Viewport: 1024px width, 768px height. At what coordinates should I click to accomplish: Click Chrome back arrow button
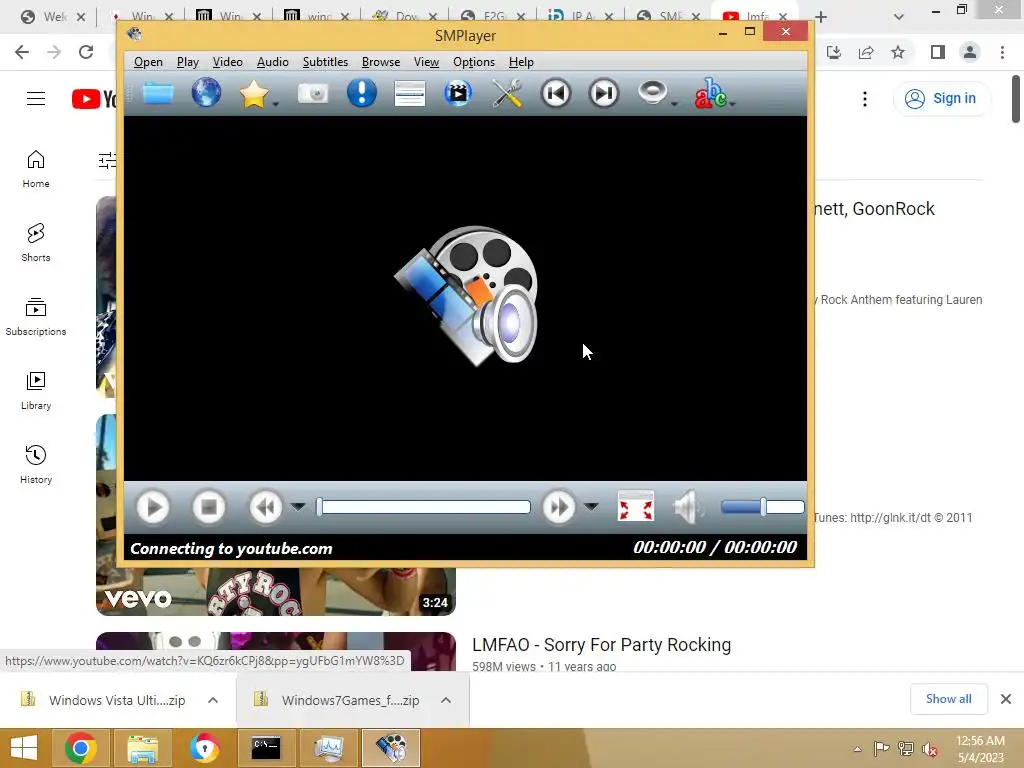tap(22, 52)
